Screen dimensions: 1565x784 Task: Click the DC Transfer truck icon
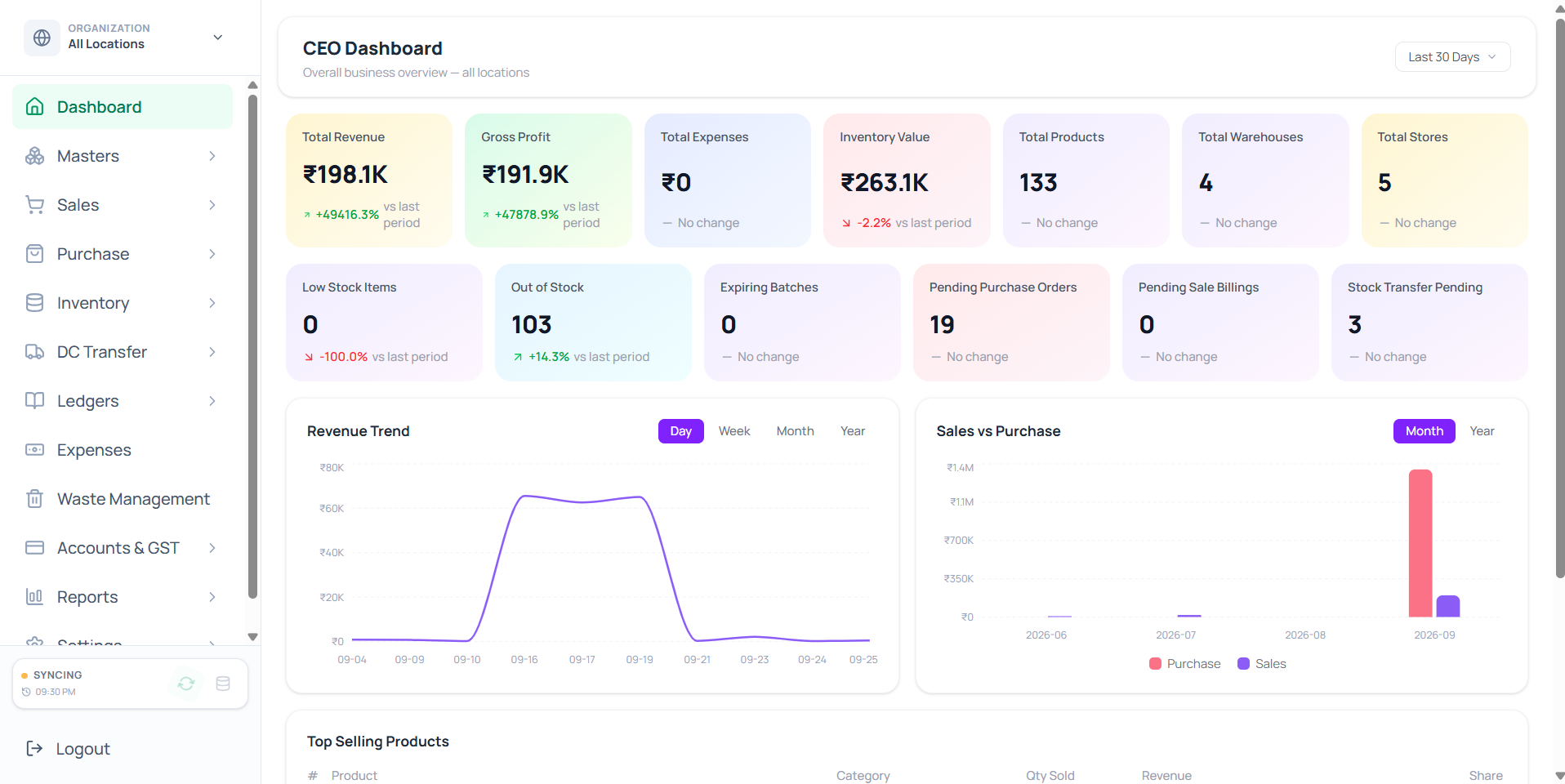tap(34, 352)
